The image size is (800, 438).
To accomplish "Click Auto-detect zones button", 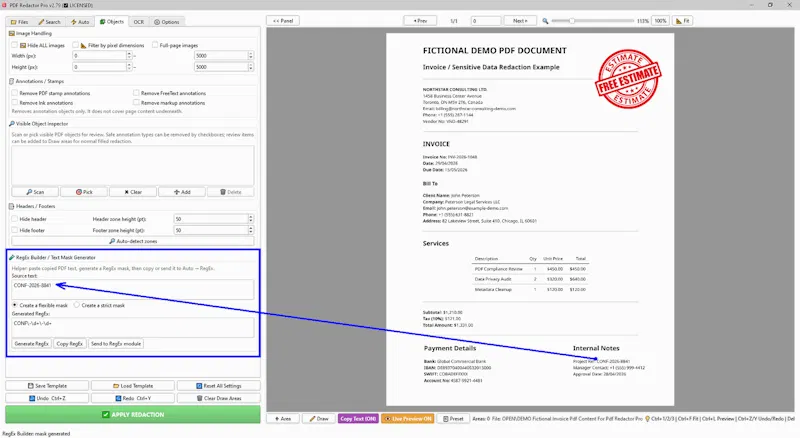I will pyautogui.click(x=133, y=241).
